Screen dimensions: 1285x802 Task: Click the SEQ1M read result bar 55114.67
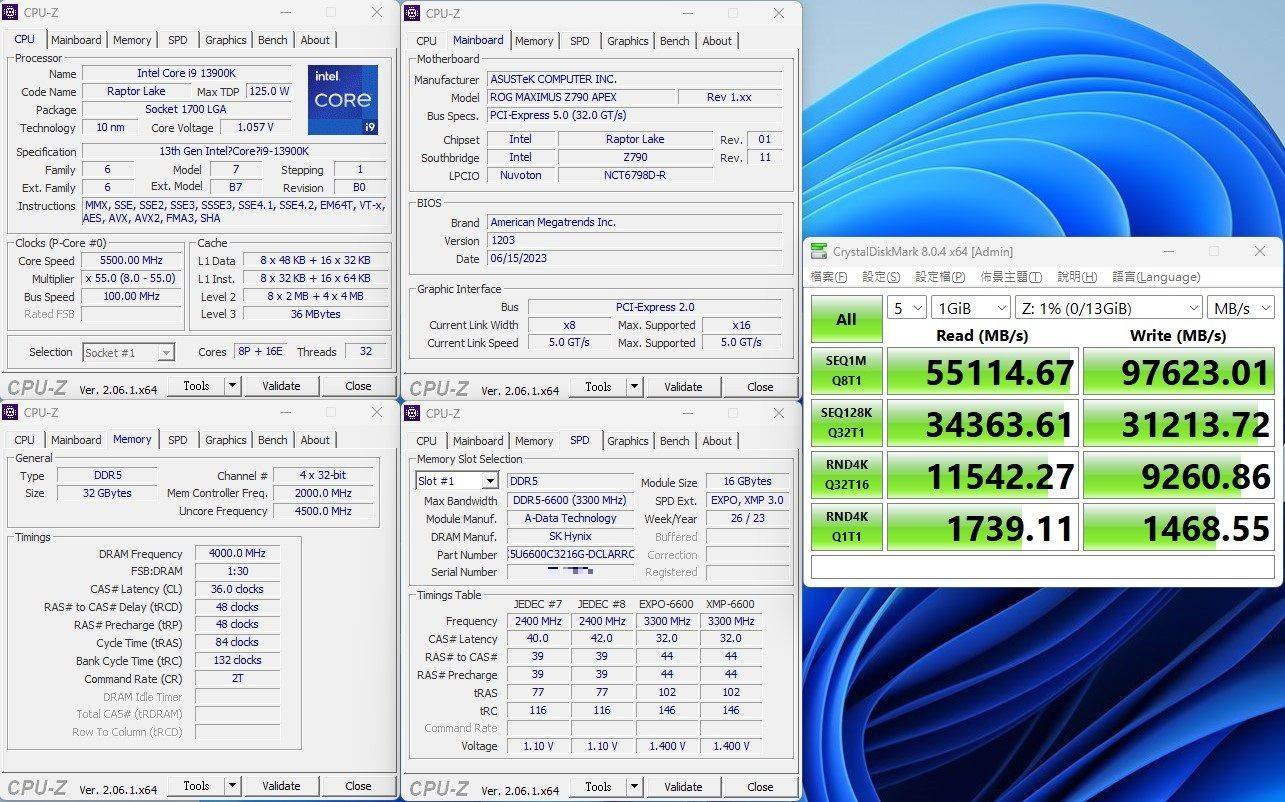982,371
